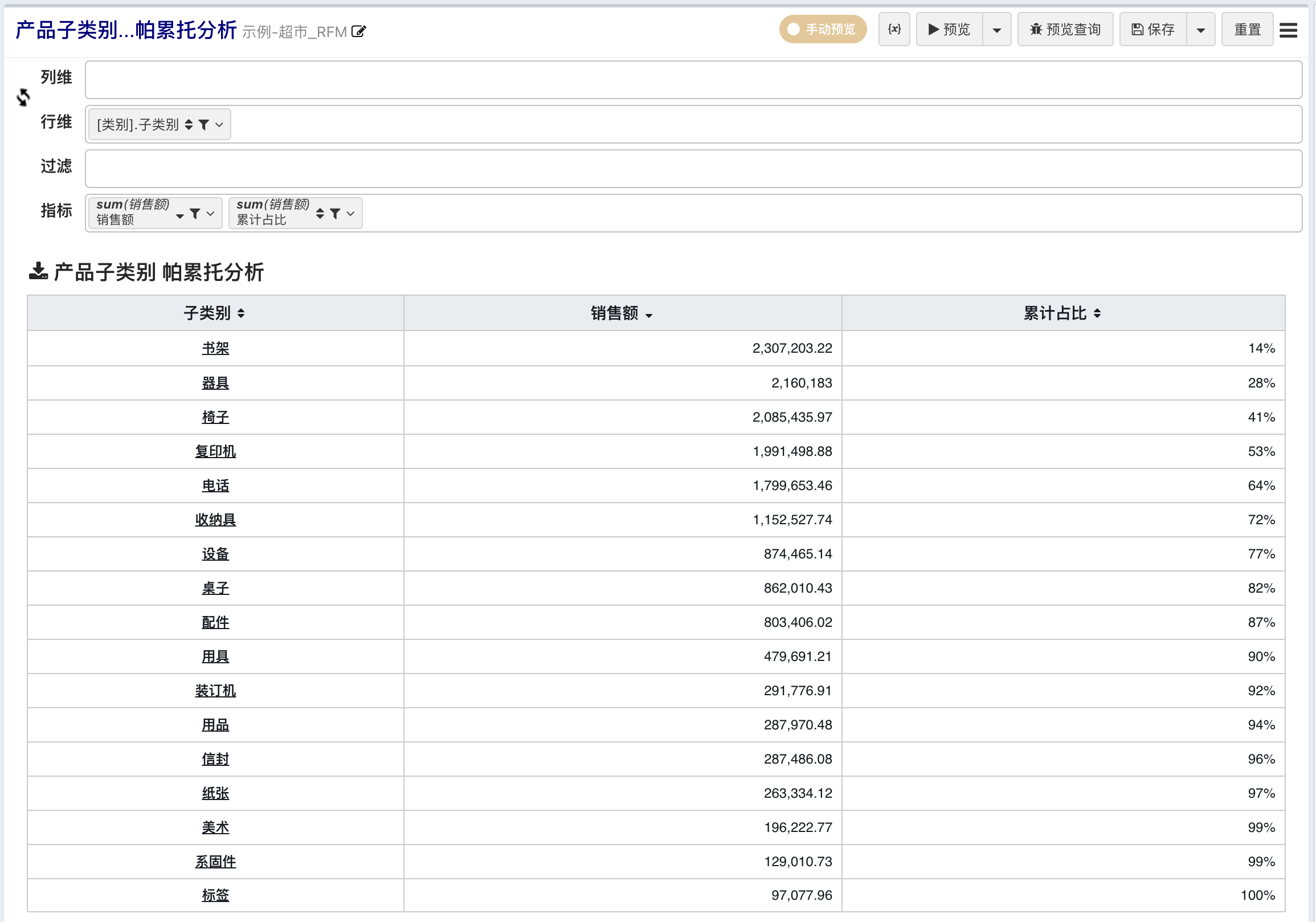Click the empty 过滤 filter field
This screenshot has height=922, width=1316.
pyautogui.click(x=693, y=169)
